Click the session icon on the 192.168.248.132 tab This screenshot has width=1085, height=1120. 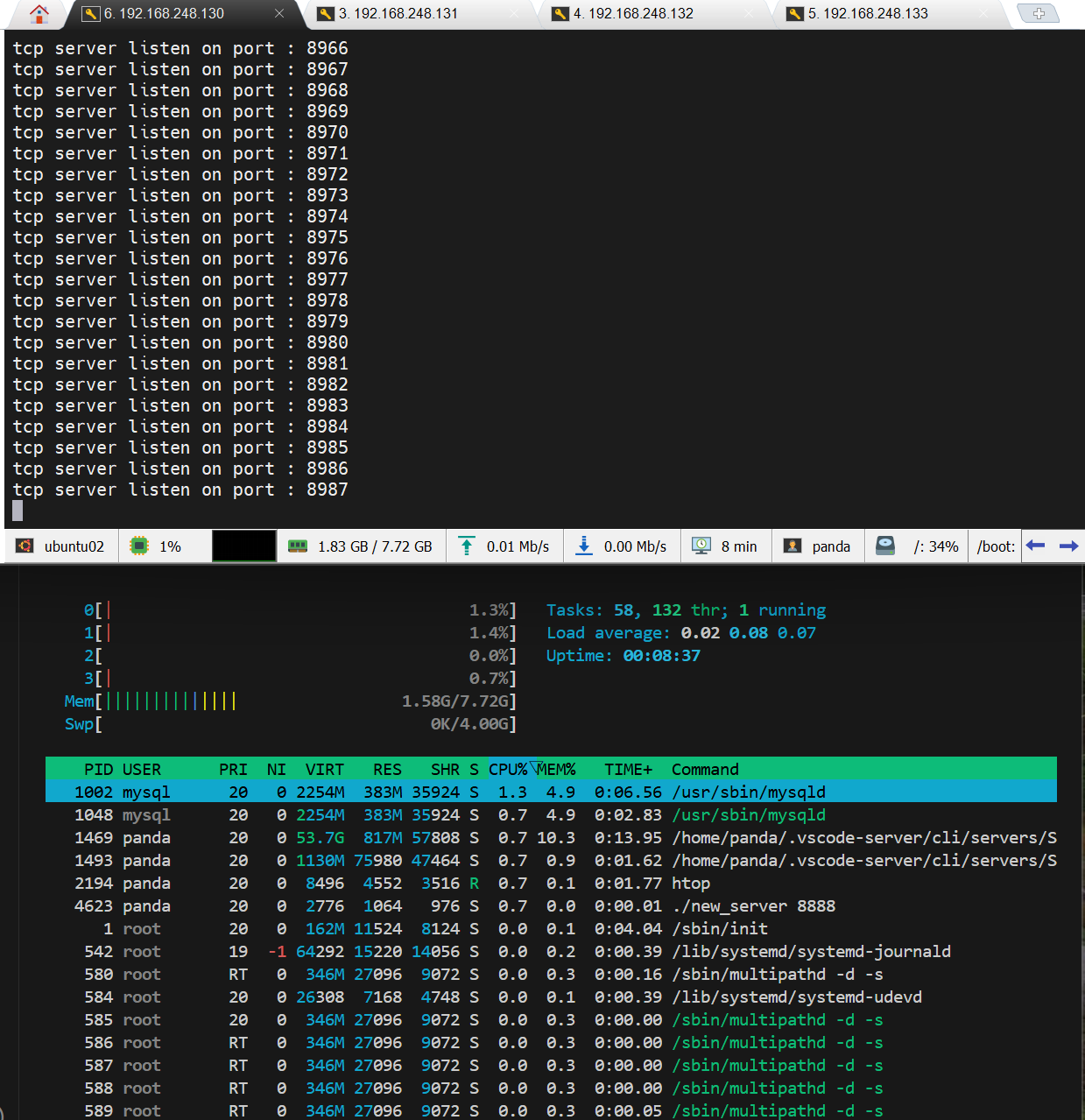560,14
